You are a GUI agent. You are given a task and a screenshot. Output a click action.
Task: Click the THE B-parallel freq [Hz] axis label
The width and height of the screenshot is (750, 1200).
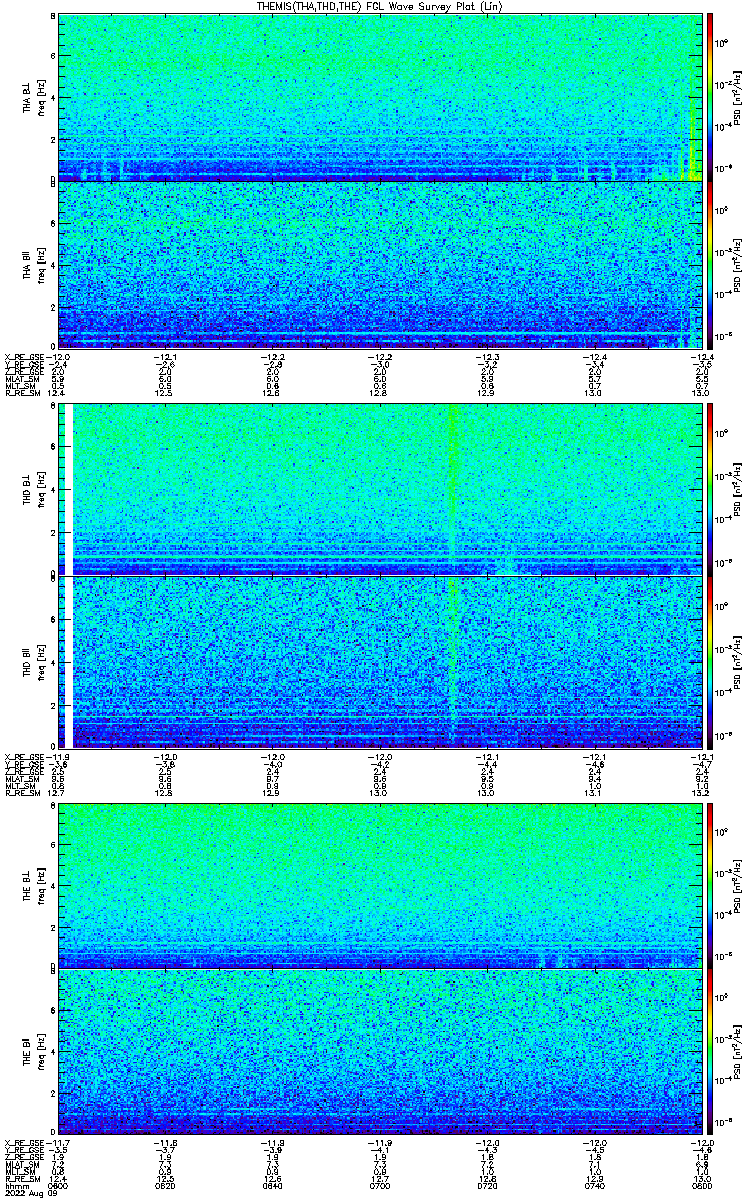43,1052
